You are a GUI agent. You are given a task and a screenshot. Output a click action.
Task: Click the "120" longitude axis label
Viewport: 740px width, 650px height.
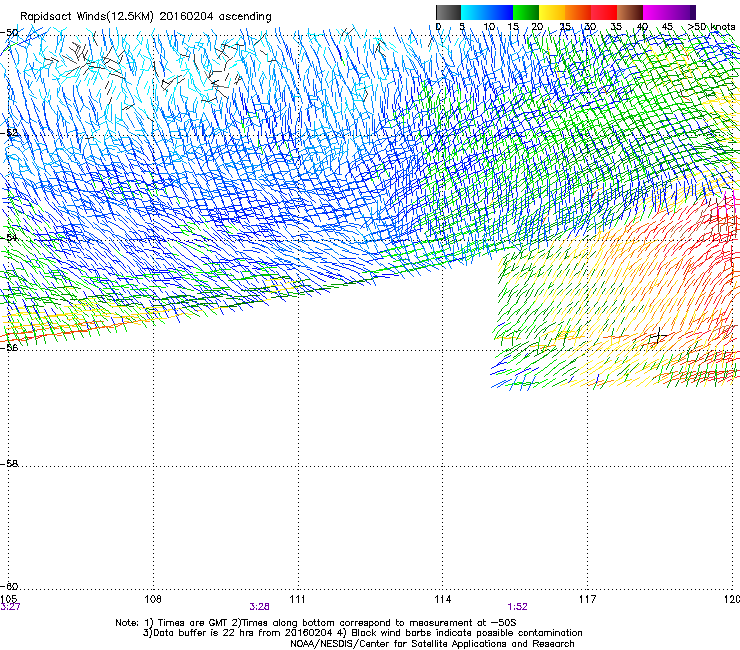pos(732,599)
